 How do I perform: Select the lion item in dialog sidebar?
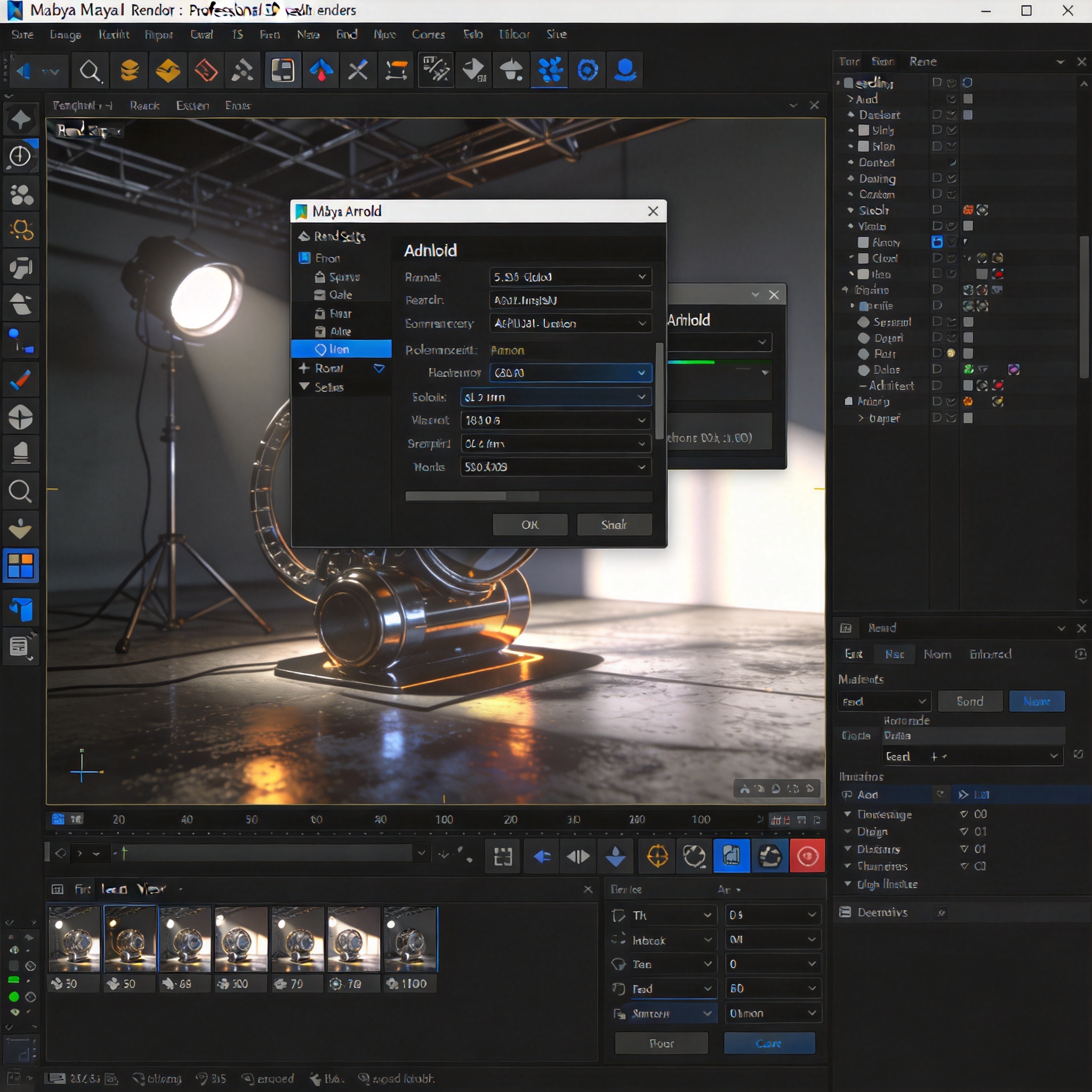pyautogui.click(x=341, y=349)
